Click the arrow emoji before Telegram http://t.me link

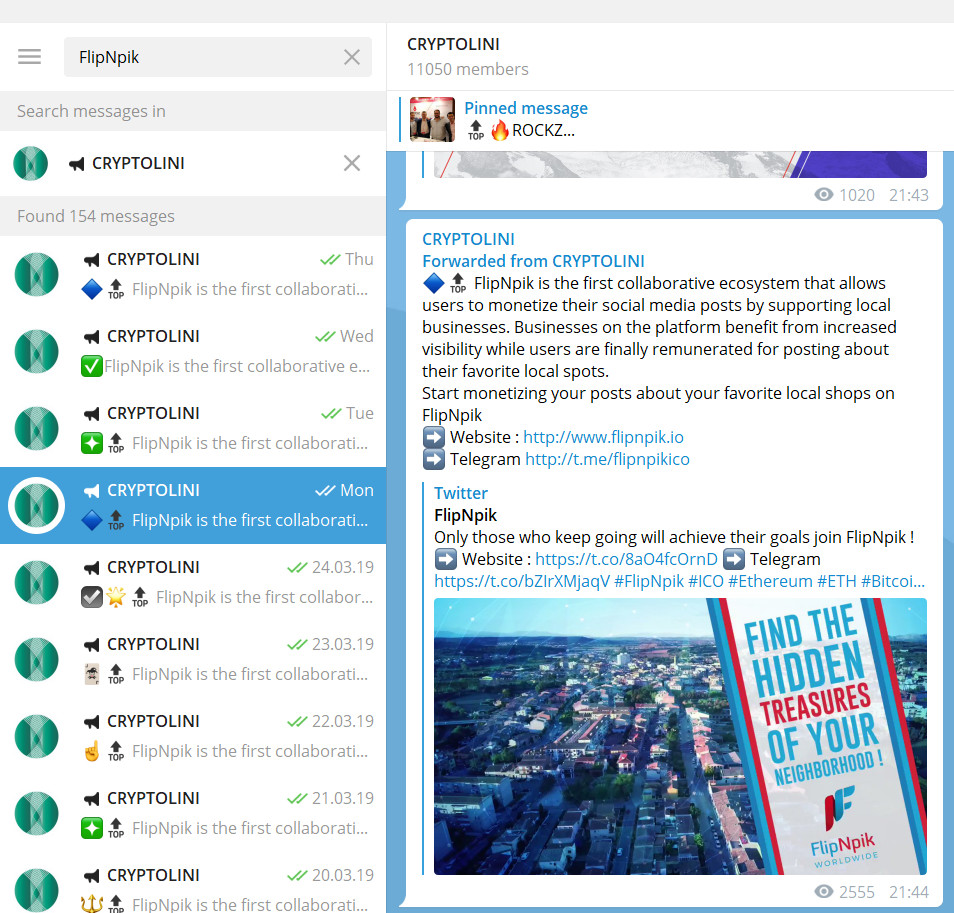tap(433, 459)
